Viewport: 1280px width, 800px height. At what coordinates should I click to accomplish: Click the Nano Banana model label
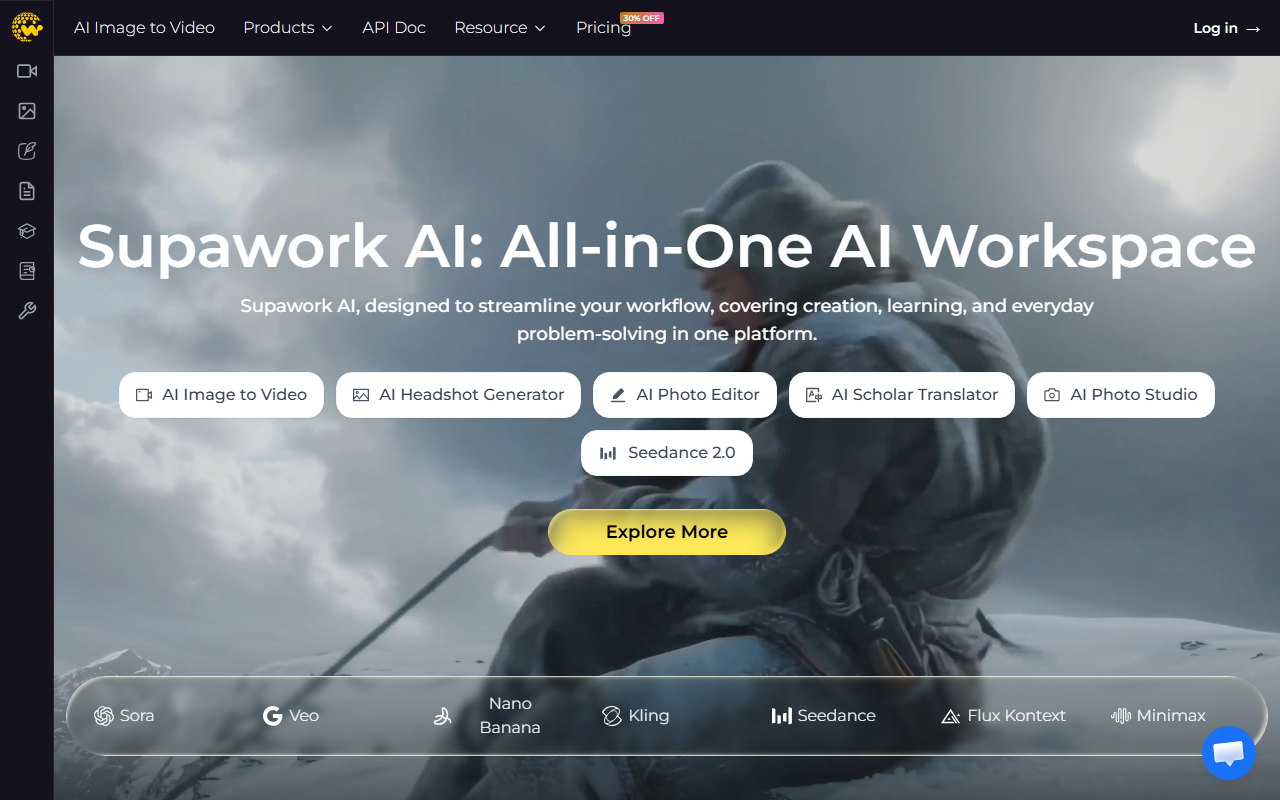(510, 716)
